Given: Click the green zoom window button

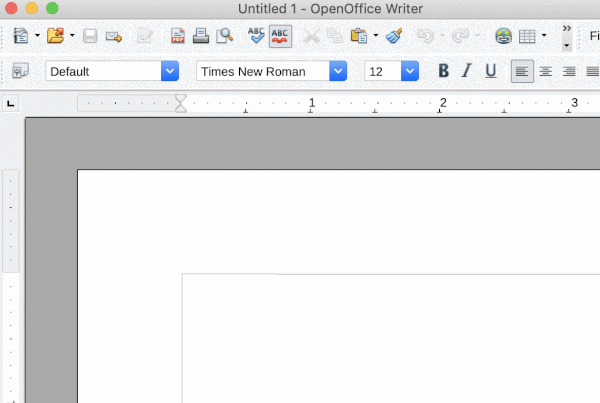Looking at the screenshot, I should click(x=52, y=8).
